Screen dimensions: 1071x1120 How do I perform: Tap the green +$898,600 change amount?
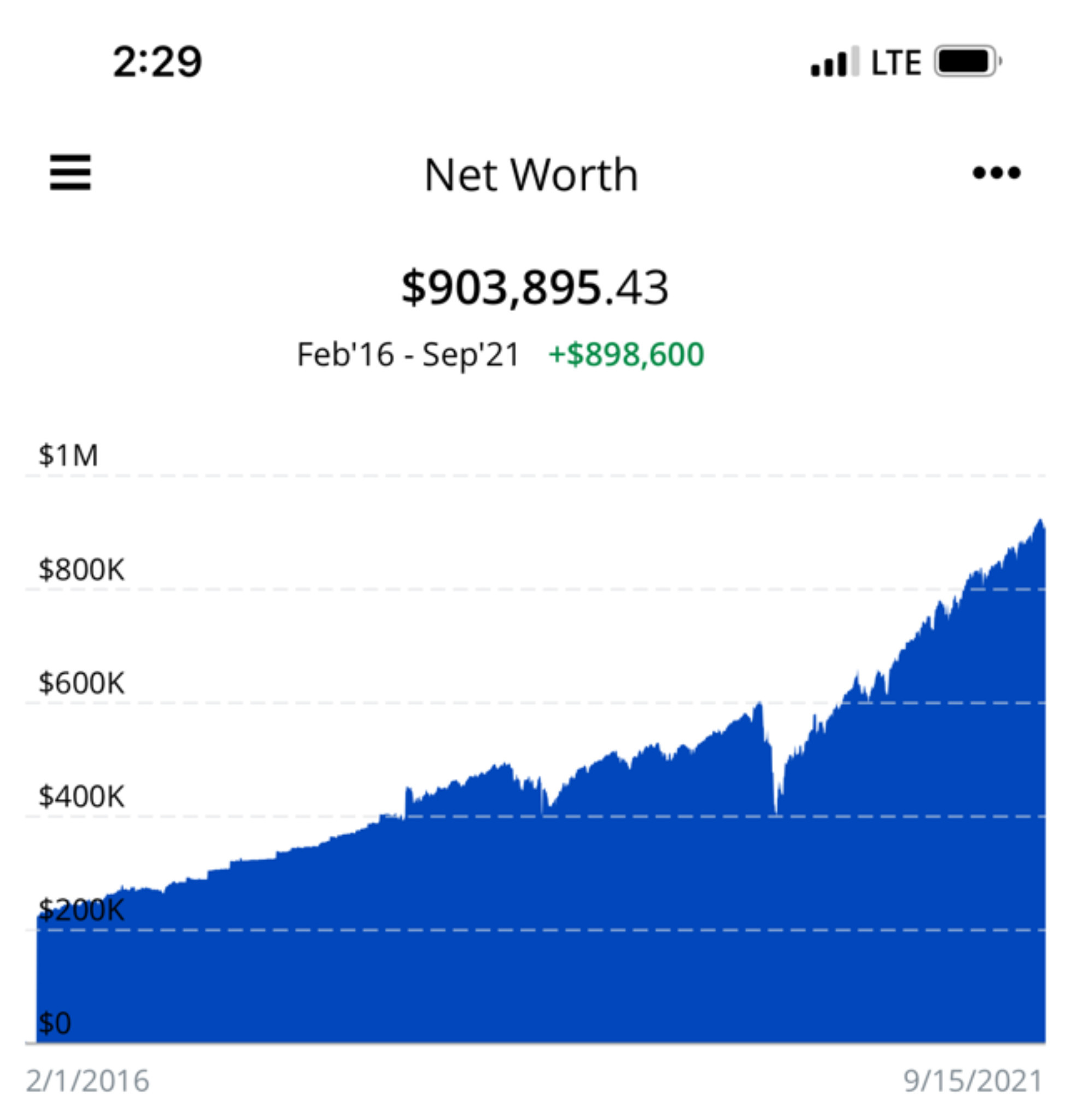(x=627, y=355)
